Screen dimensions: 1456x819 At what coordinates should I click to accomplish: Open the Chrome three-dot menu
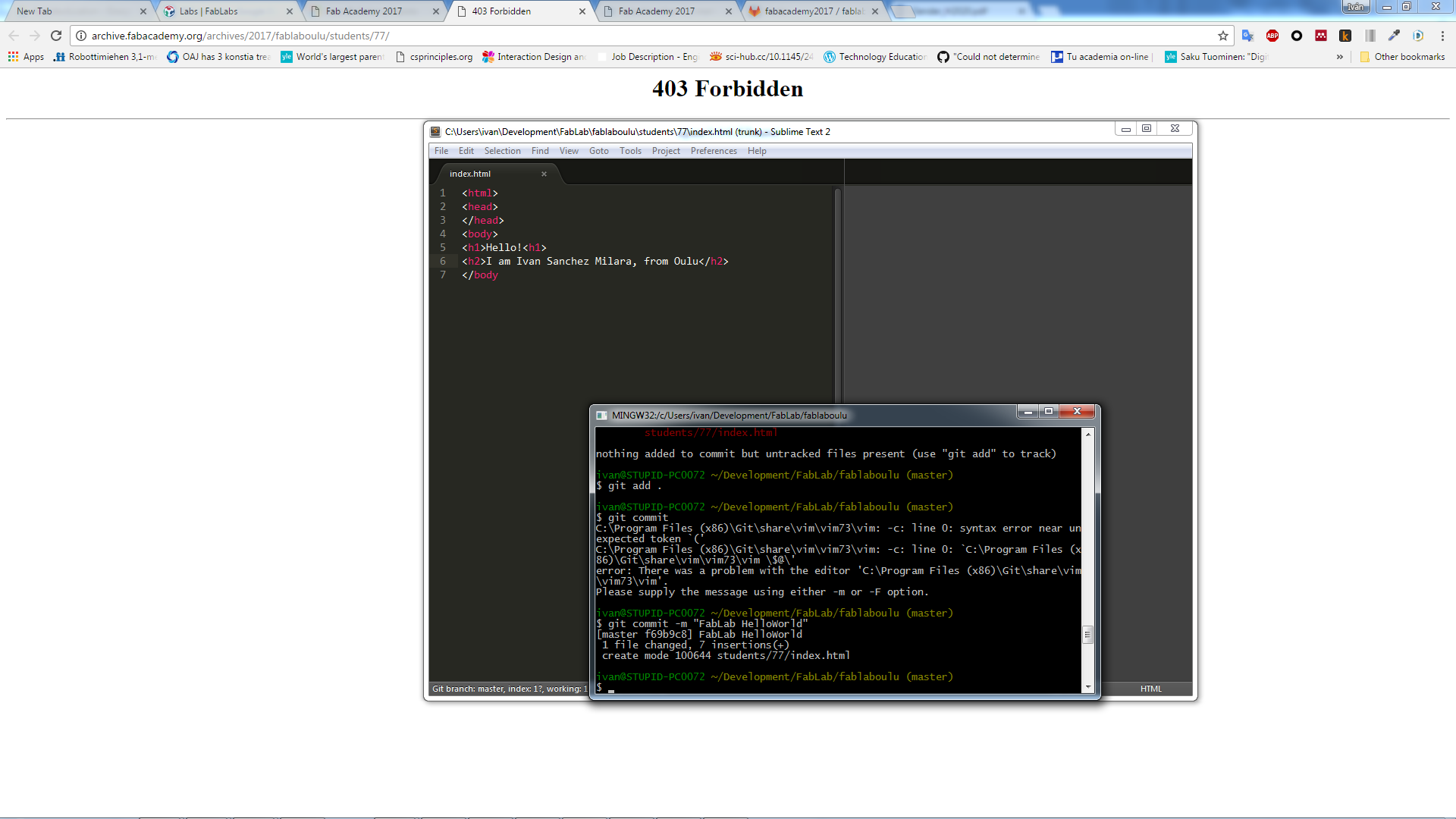pyautogui.click(x=1442, y=36)
